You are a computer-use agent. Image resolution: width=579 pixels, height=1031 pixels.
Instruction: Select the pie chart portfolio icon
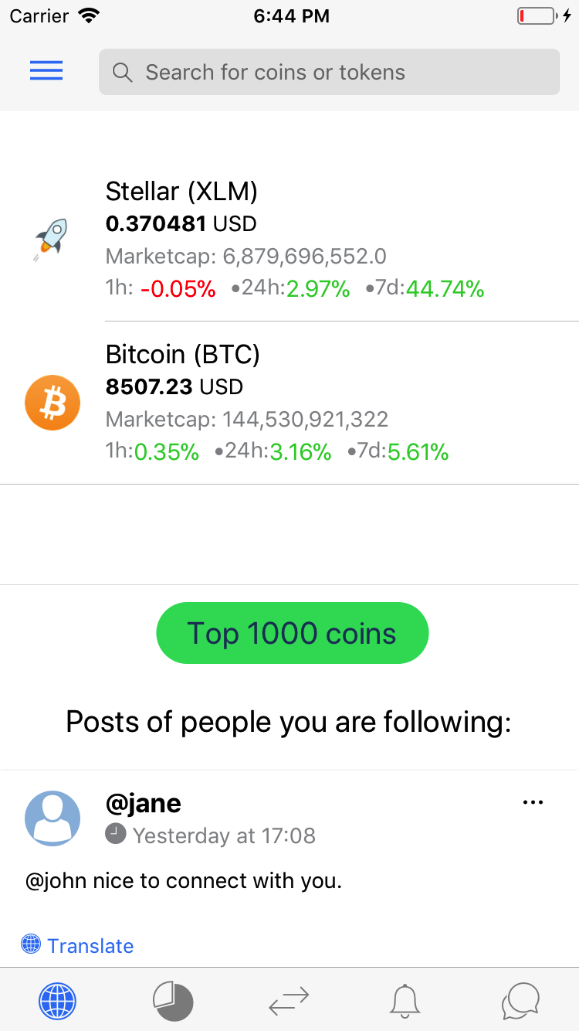click(x=172, y=1000)
